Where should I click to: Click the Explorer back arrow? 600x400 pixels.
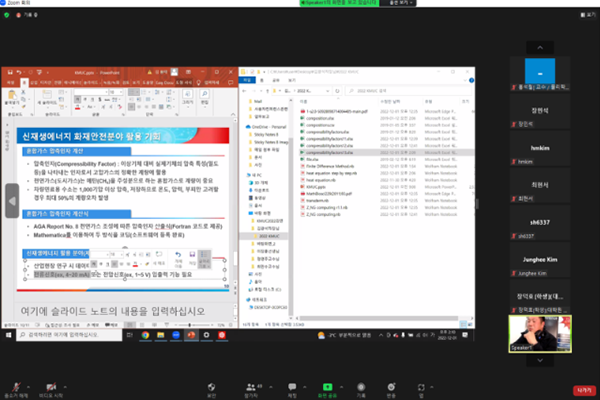point(245,91)
